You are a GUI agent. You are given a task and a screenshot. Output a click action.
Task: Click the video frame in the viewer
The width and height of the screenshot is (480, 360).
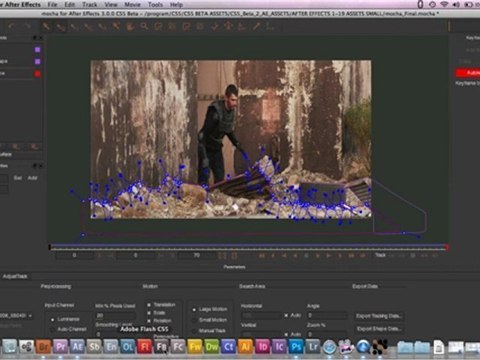(x=231, y=139)
